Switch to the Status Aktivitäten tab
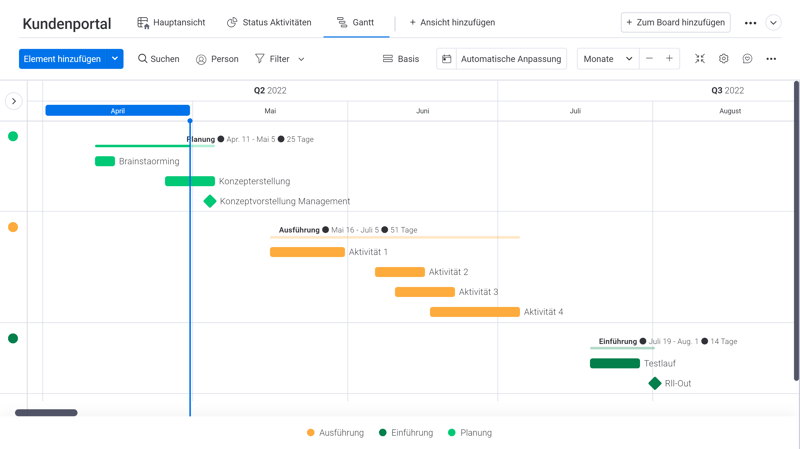 (x=269, y=22)
